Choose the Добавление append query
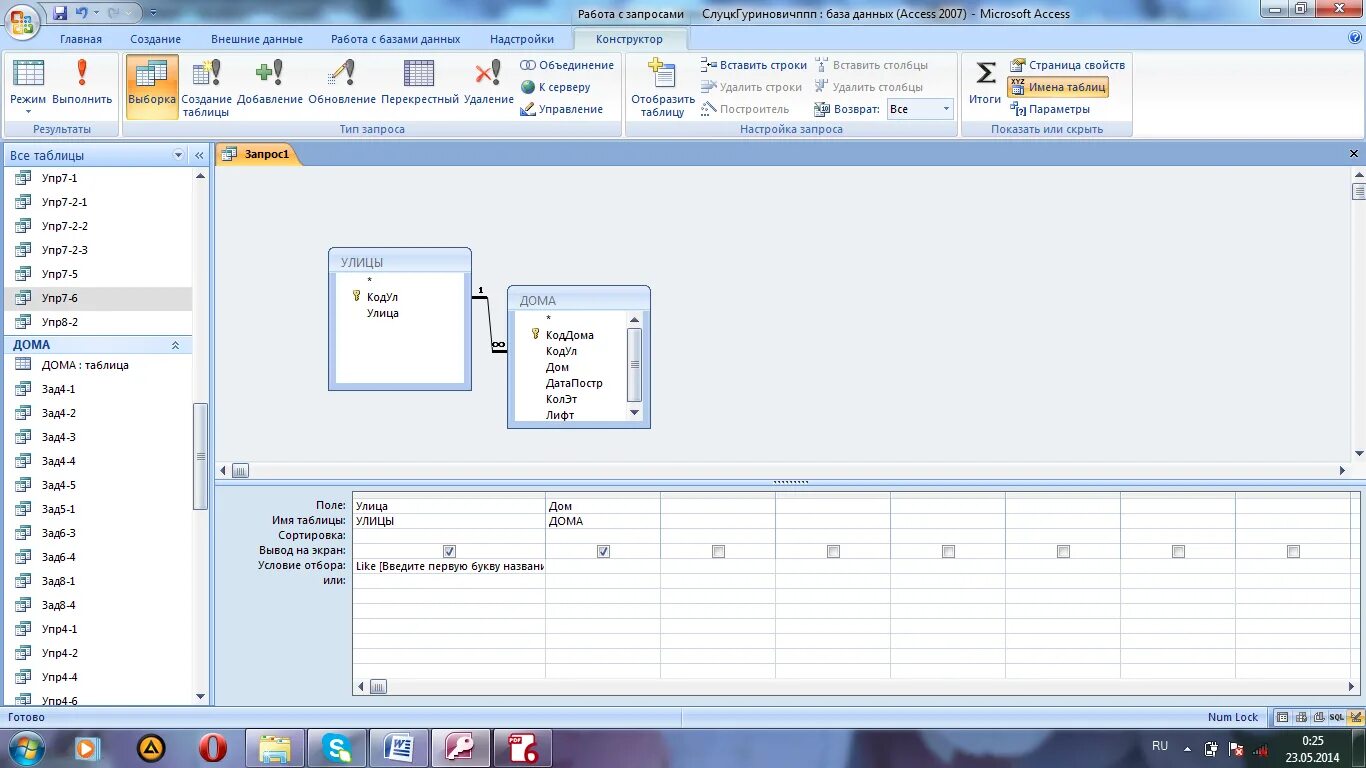This screenshot has height=768, width=1366. pos(270,82)
